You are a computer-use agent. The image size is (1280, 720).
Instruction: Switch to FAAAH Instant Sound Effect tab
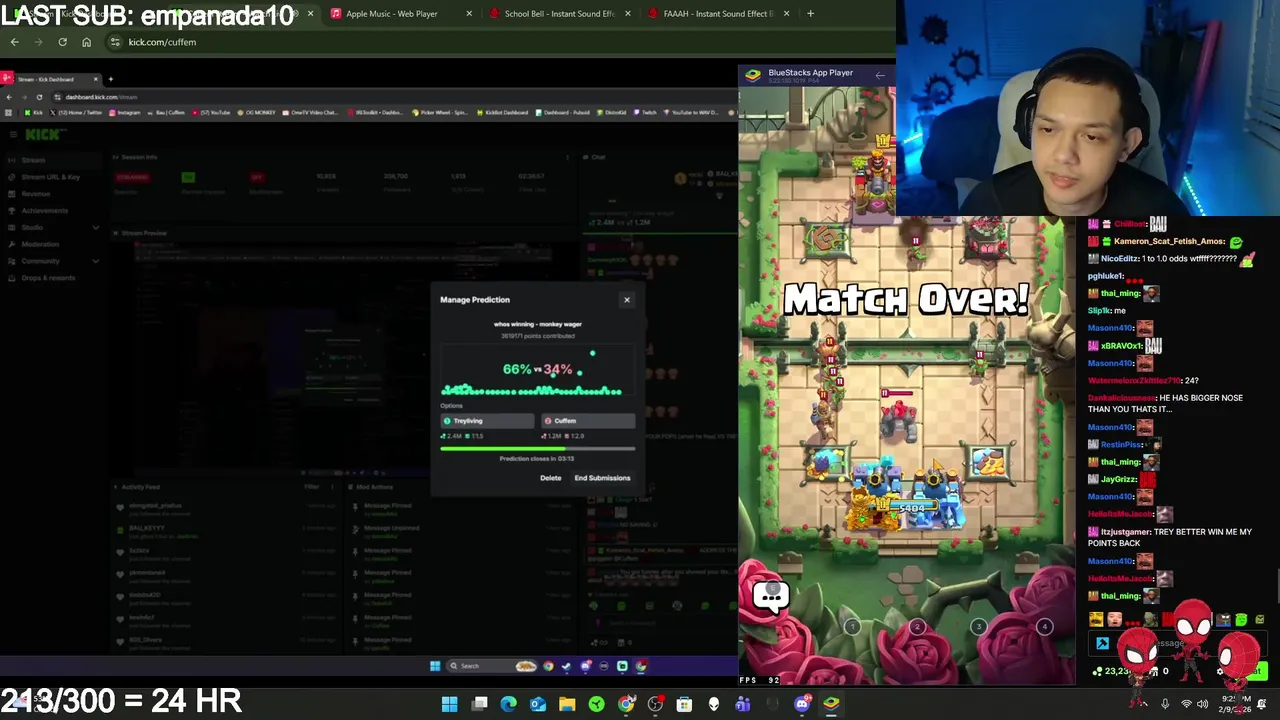click(x=718, y=13)
